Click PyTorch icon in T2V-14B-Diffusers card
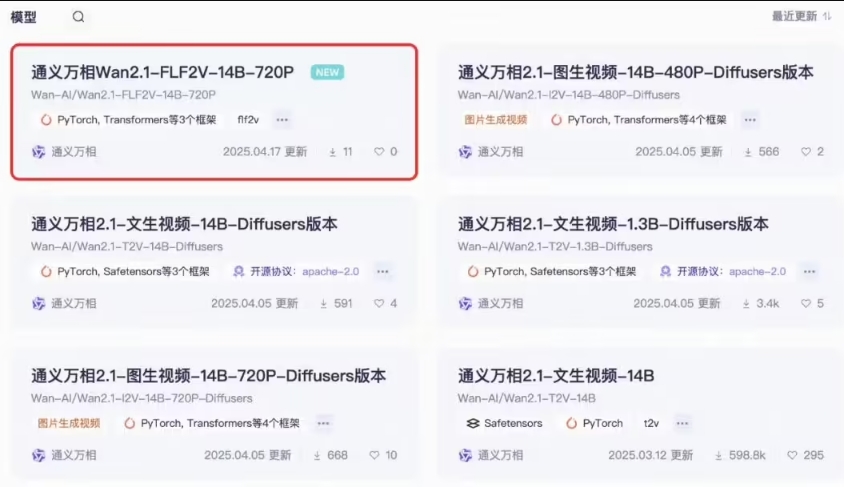The height and width of the screenshot is (487, 844). point(46,271)
